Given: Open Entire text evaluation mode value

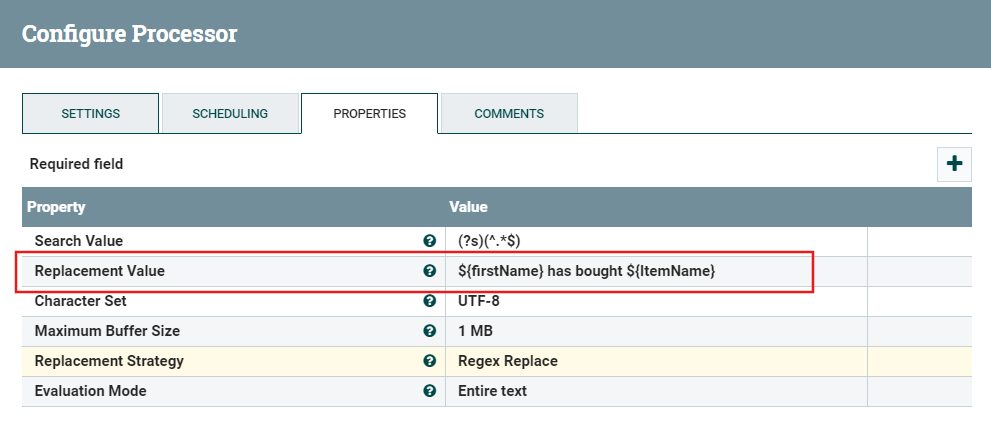Looking at the screenshot, I should point(656,391).
